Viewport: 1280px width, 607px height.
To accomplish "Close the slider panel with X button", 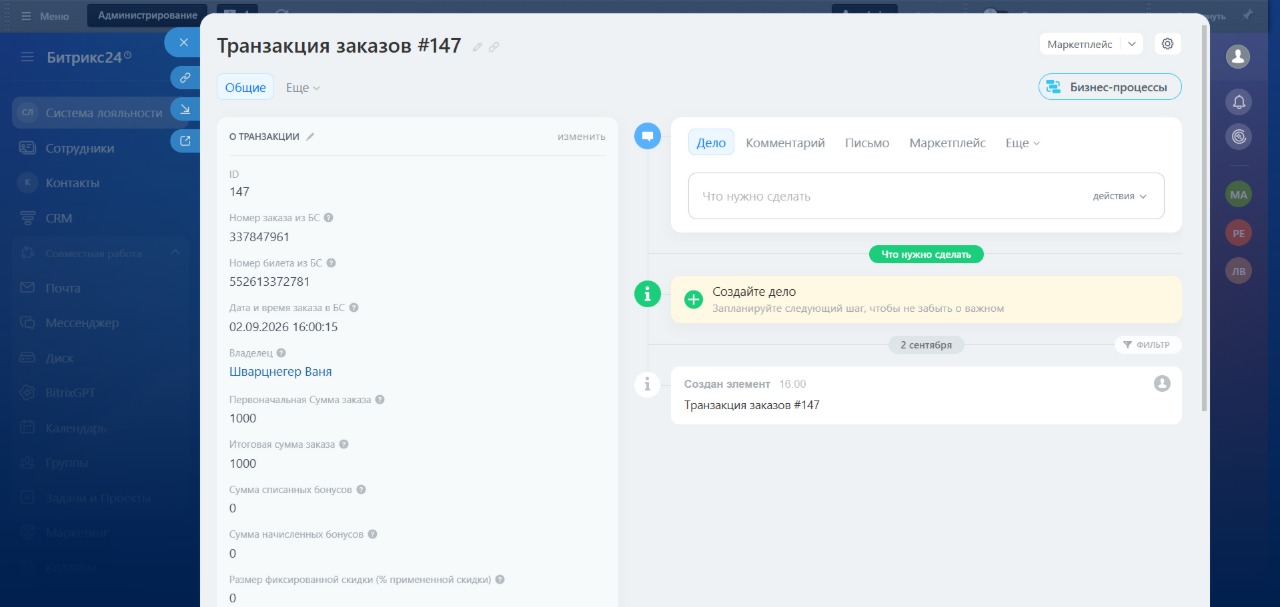I will pos(184,42).
